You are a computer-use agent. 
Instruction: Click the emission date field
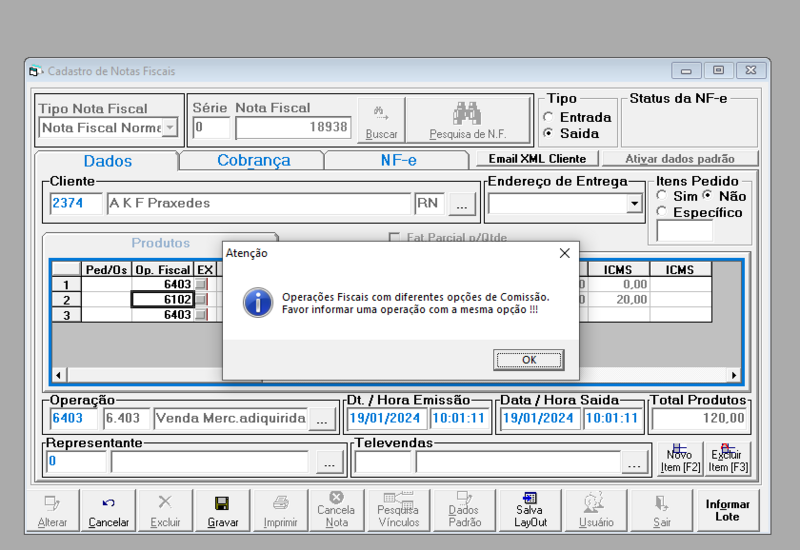pyautogui.click(x=386, y=418)
